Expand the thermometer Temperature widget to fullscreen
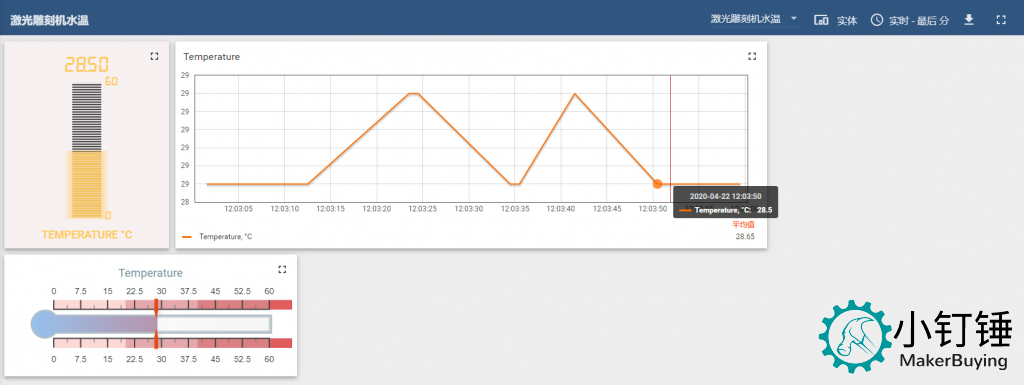The height and width of the screenshot is (385, 1024). tap(282, 269)
